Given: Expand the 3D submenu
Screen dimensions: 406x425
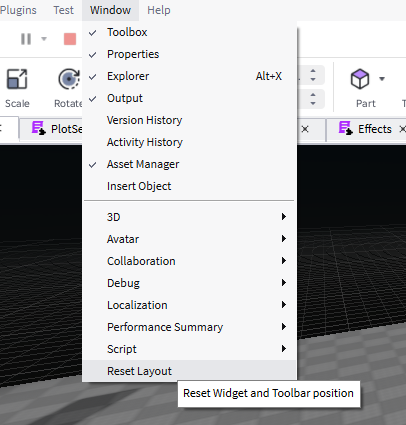Looking at the screenshot, I should pyautogui.click(x=189, y=217).
